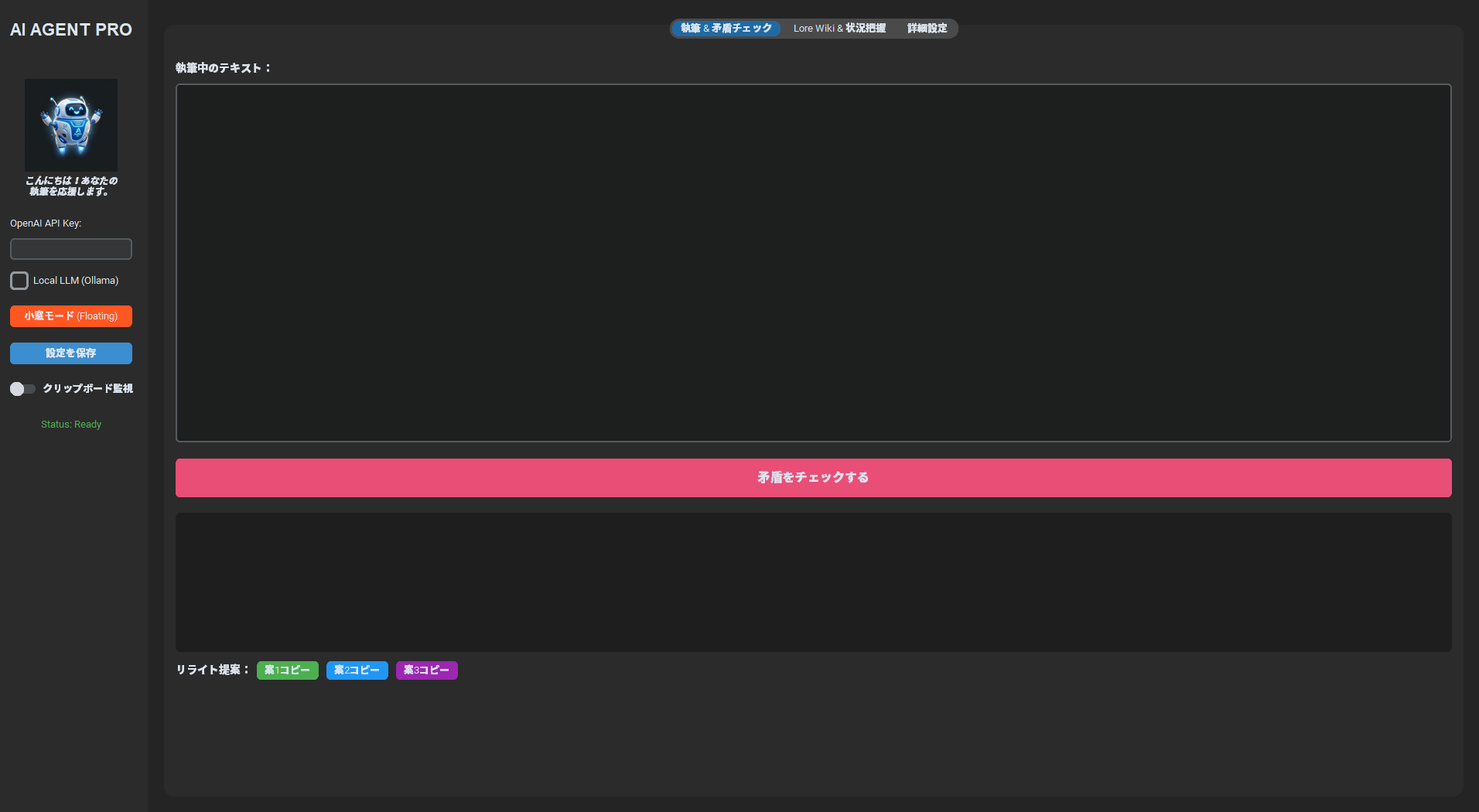
Task: Enable the Local LLM (Ollama) checkbox
Action: coord(19,281)
